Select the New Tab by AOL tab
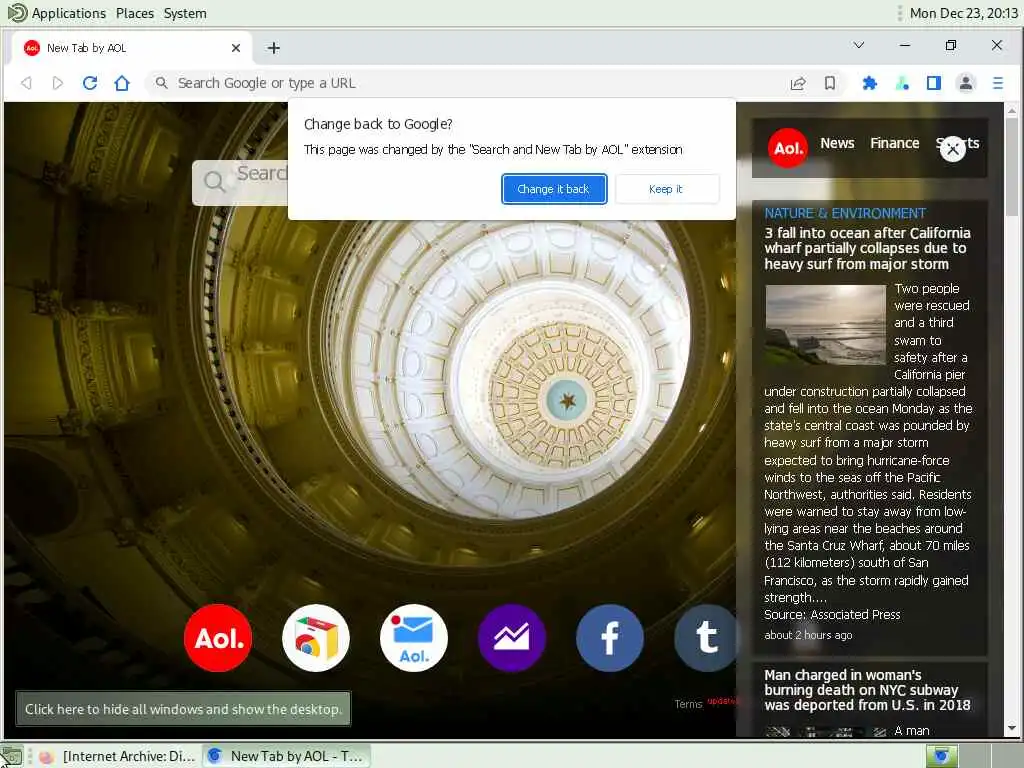1024x768 pixels. pyautogui.click(x=133, y=48)
